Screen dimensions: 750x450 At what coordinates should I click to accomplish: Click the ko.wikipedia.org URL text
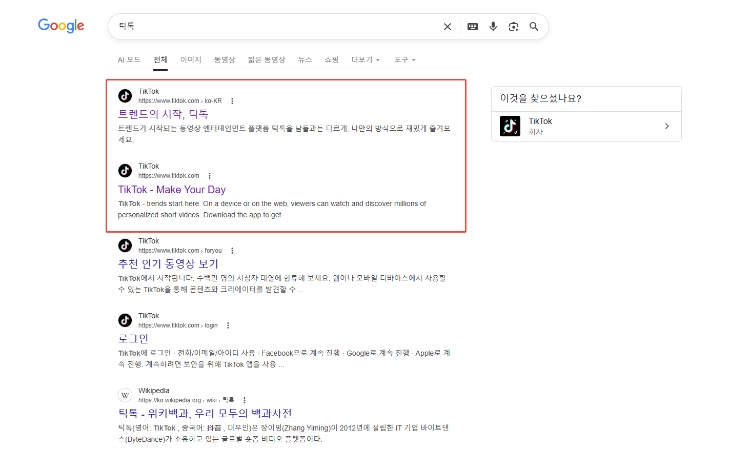[186, 400]
